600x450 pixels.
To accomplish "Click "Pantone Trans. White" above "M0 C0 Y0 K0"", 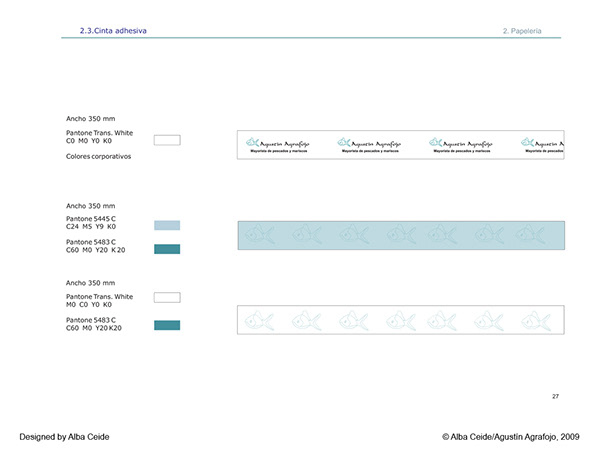I will coord(99,297).
